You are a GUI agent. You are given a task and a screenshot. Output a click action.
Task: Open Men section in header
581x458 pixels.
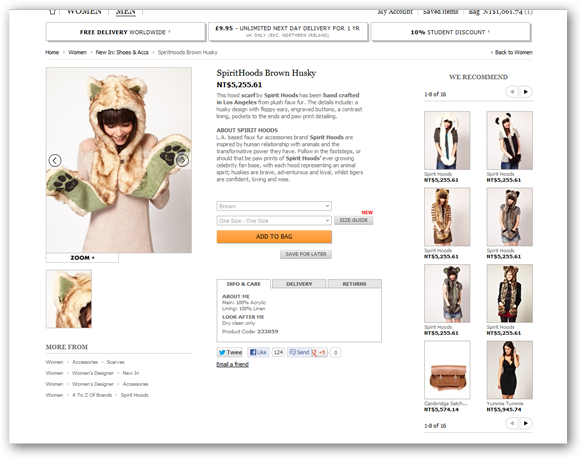point(126,12)
